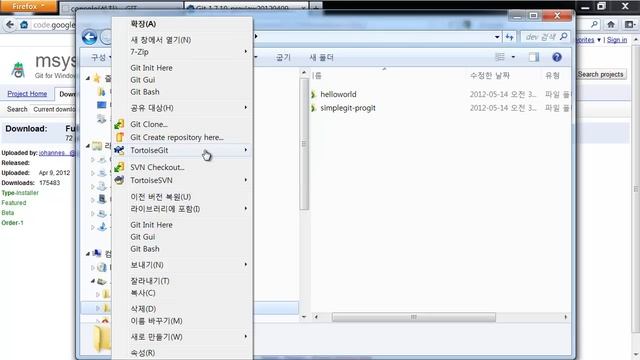Click the 유형 column header
This screenshot has width=640, height=360.
point(552,76)
